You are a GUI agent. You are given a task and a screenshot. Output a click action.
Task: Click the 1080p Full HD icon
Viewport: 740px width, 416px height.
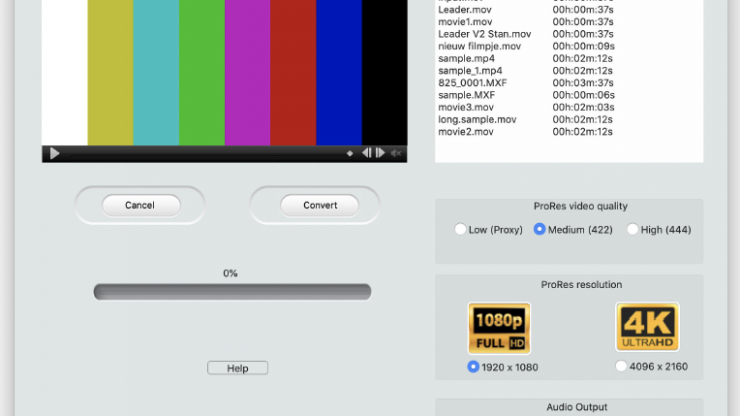[499, 328]
